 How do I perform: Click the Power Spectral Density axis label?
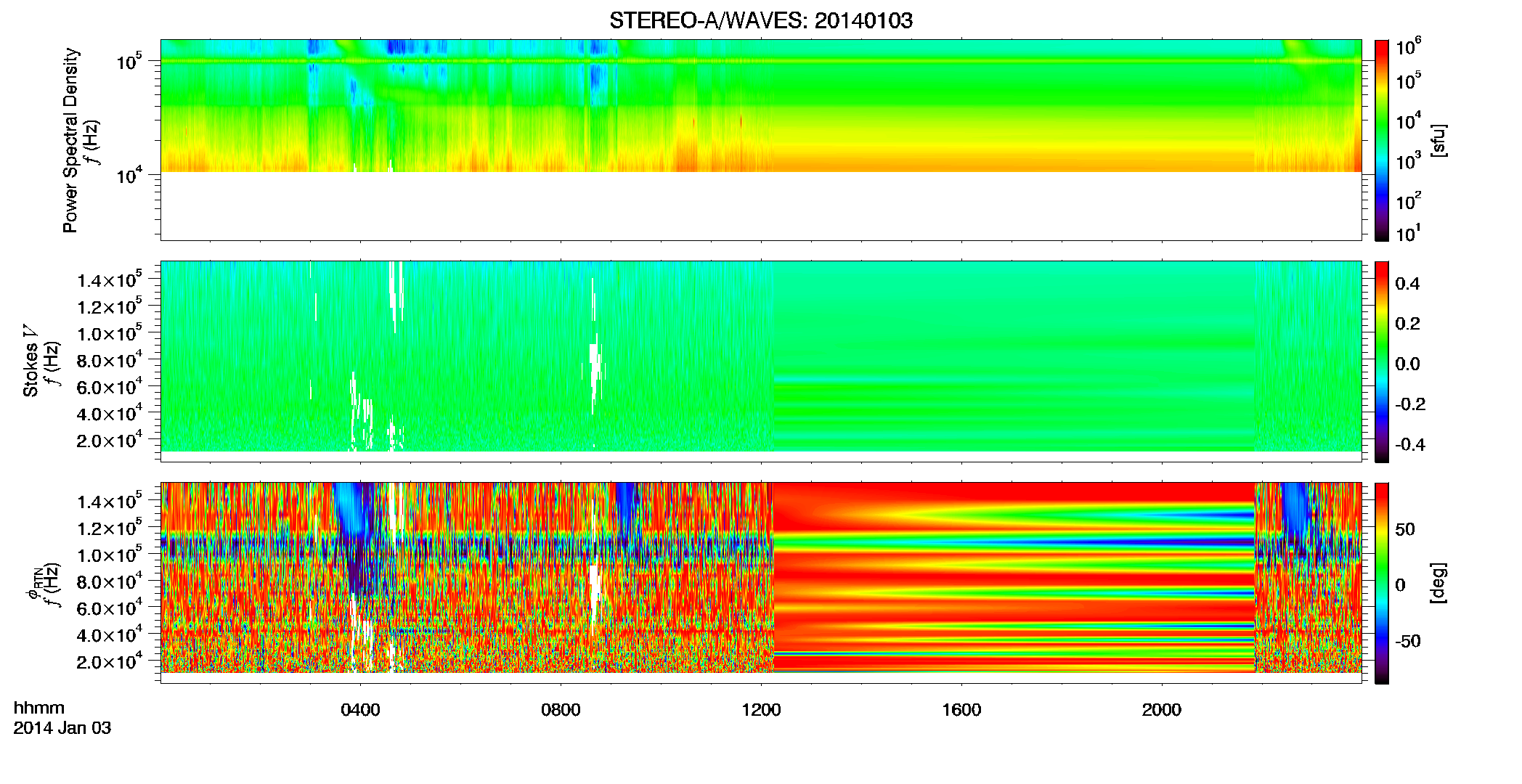tap(70, 140)
